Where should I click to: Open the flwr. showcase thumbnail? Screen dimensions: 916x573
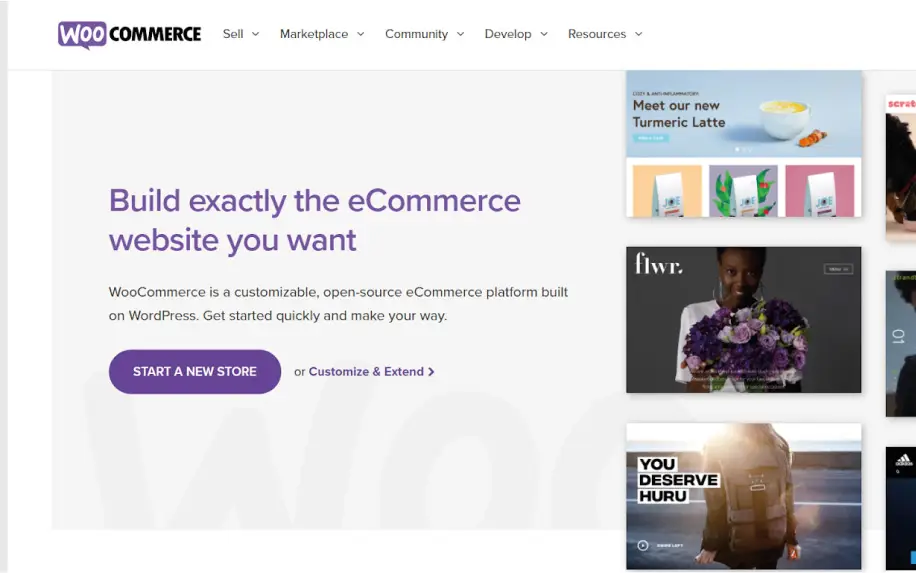click(x=744, y=320)
